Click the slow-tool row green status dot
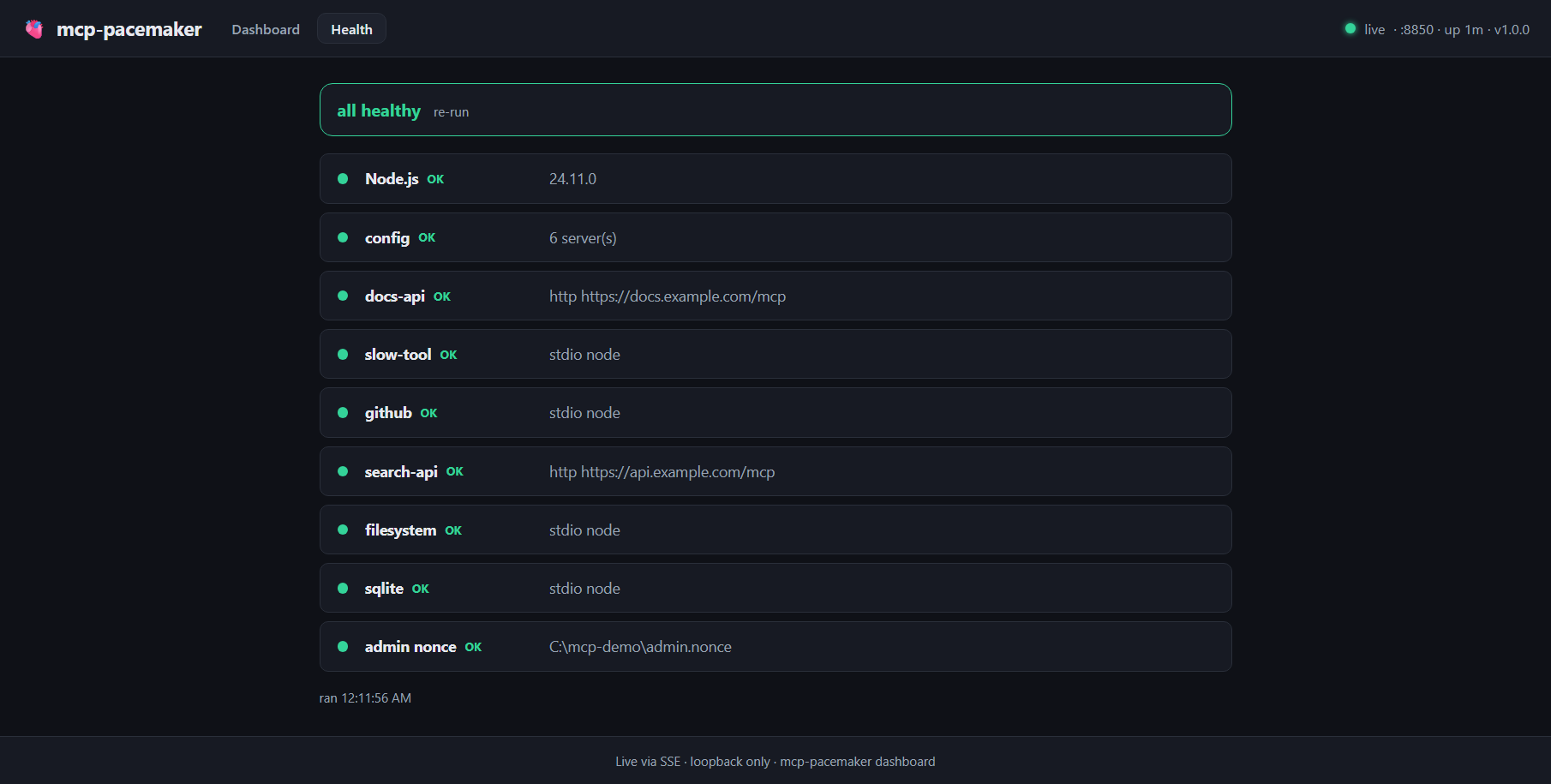The width and height of the screenshot is (1551, 784). point(343,354)
